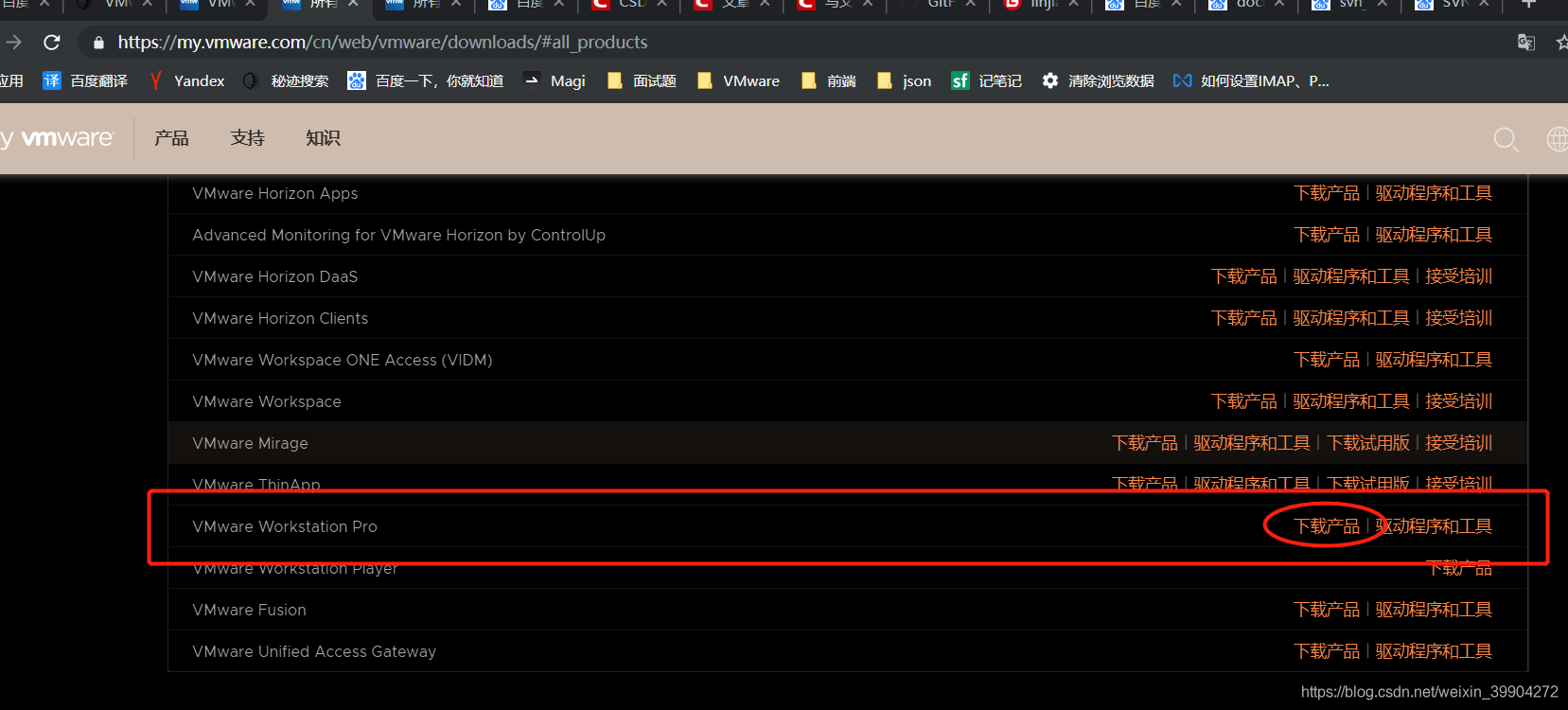Open the 记笔记 bookmark
Viewport: 1568px width, 710px height.
point(987,81)
